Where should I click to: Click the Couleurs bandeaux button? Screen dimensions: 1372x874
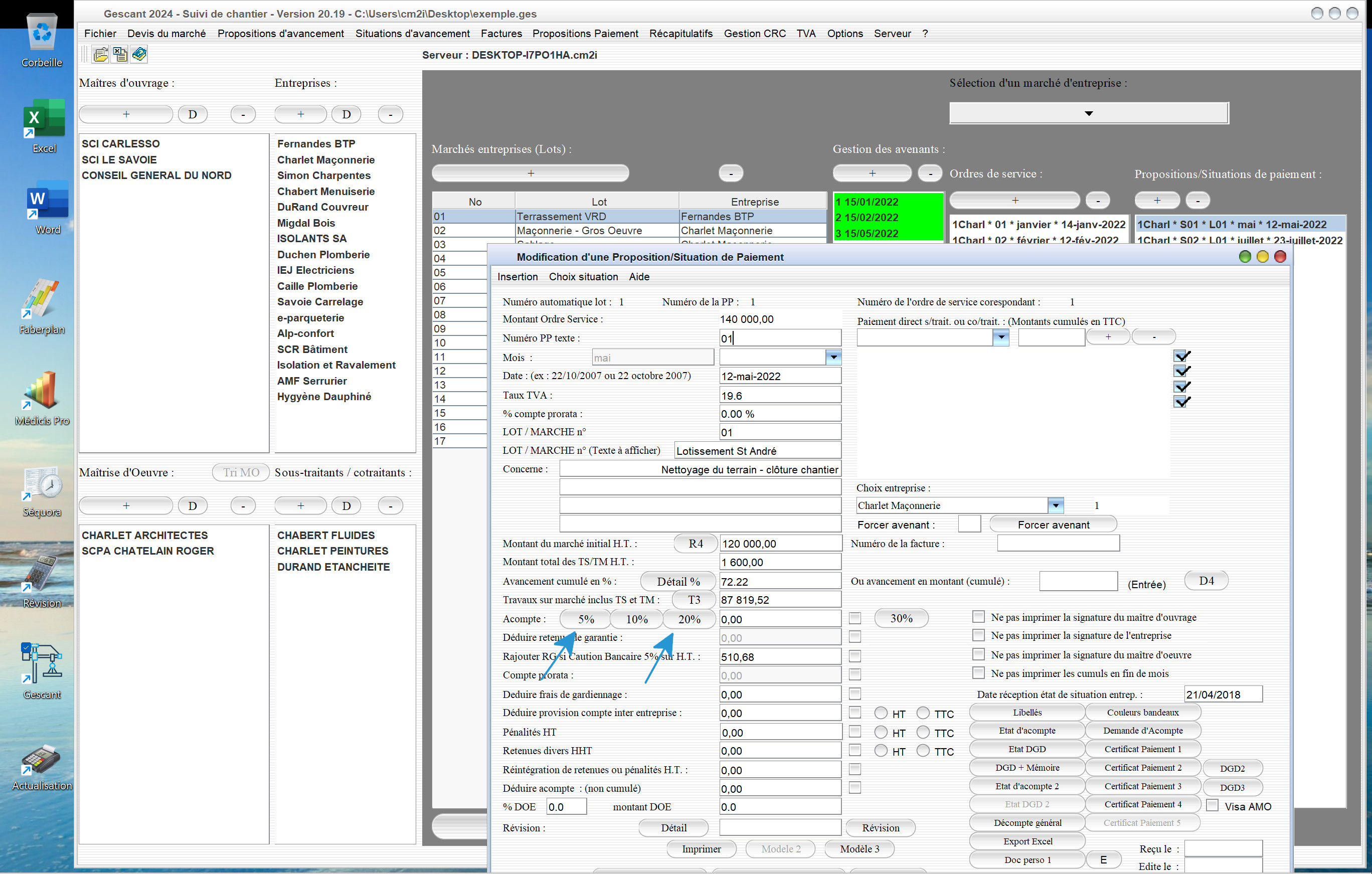(1143, 712)
